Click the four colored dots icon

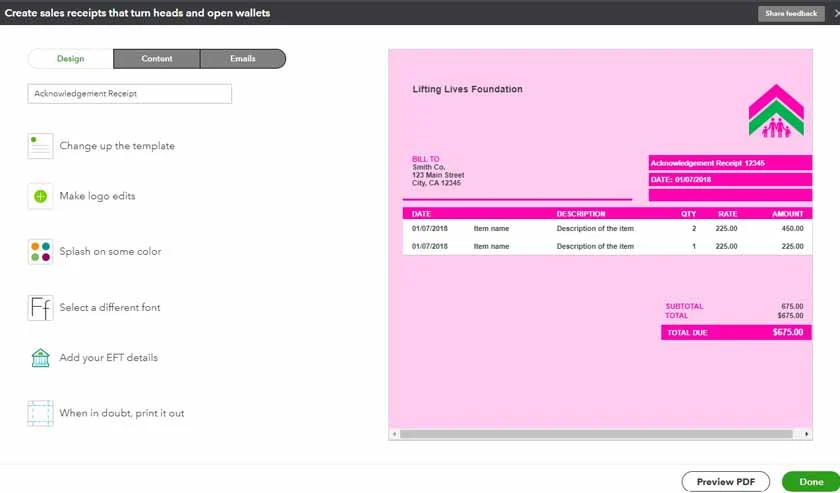(41, 251)
